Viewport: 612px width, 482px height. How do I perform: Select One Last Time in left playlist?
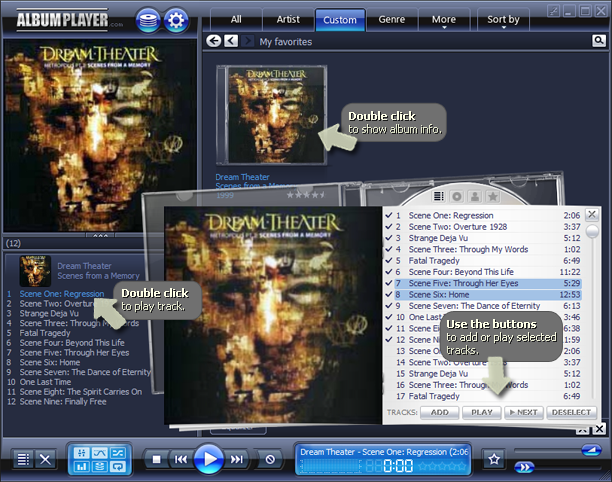point(45,382)
